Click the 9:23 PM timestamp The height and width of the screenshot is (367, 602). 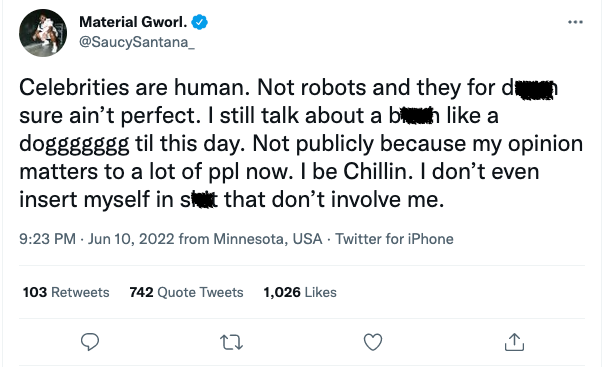47,239
